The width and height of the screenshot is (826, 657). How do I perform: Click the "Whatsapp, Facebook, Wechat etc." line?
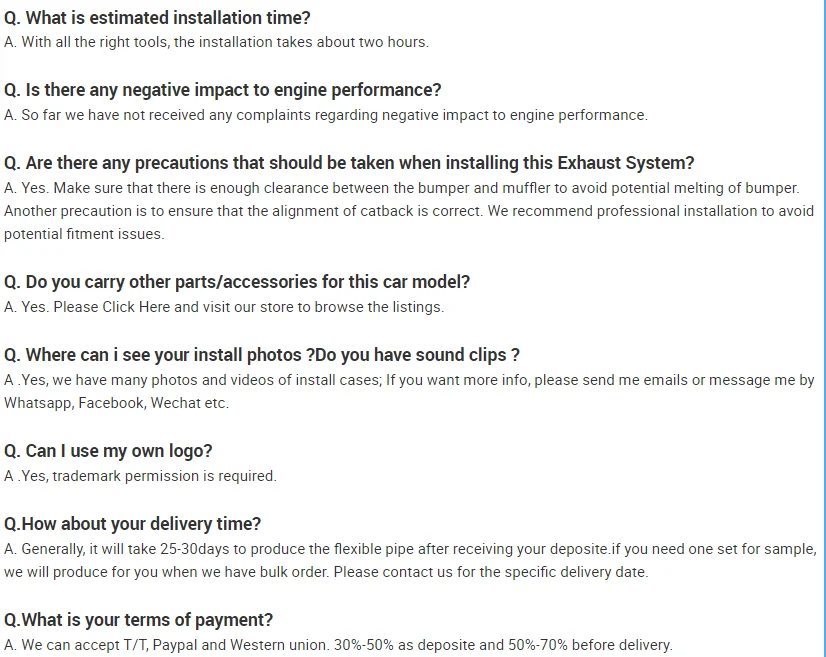(x=116, y=403)
